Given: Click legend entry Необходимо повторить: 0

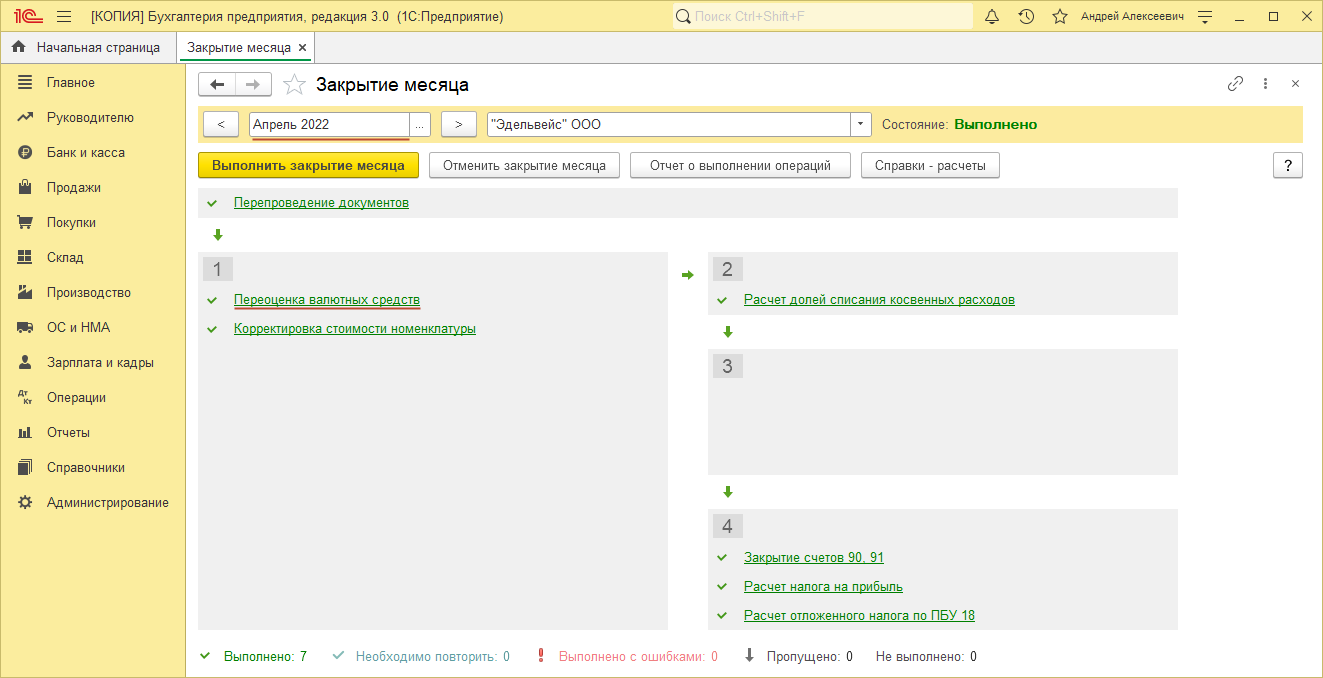Looking at the screenshot, I should (x=433, y=656).
